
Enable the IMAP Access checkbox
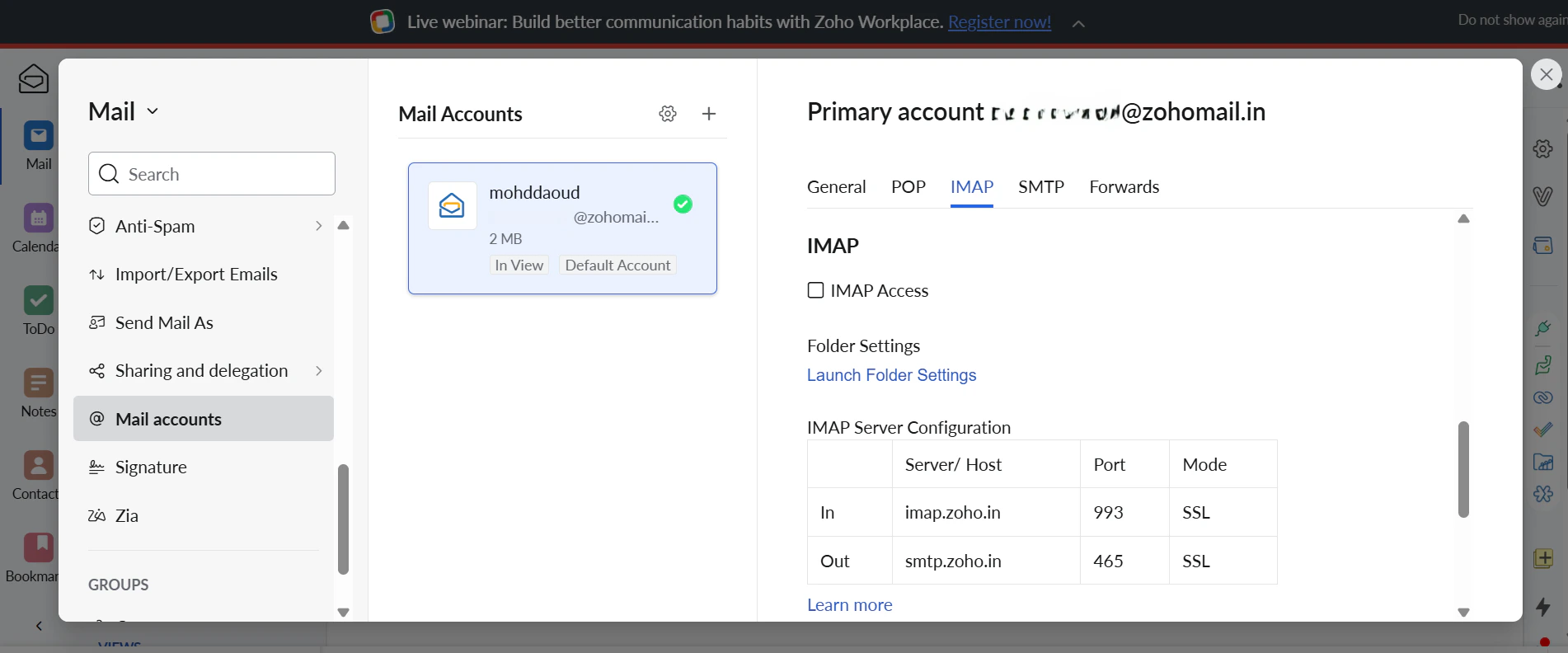pyautogui.click(x=815, y=290)
